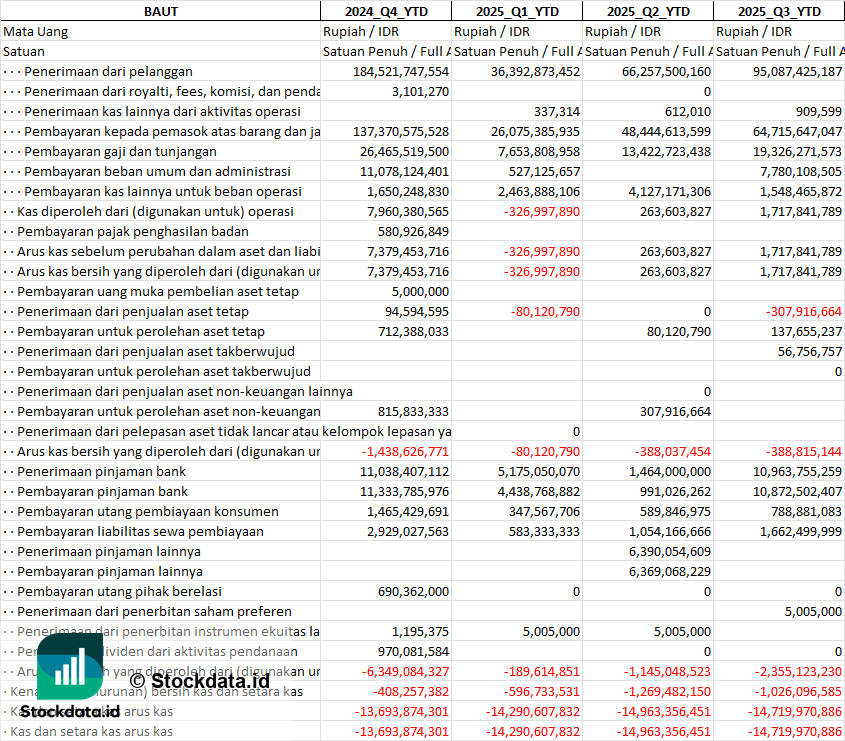845x741 pixels.
Task: Select the 2025_Q3_YTD column header
Action: [779, 11]
